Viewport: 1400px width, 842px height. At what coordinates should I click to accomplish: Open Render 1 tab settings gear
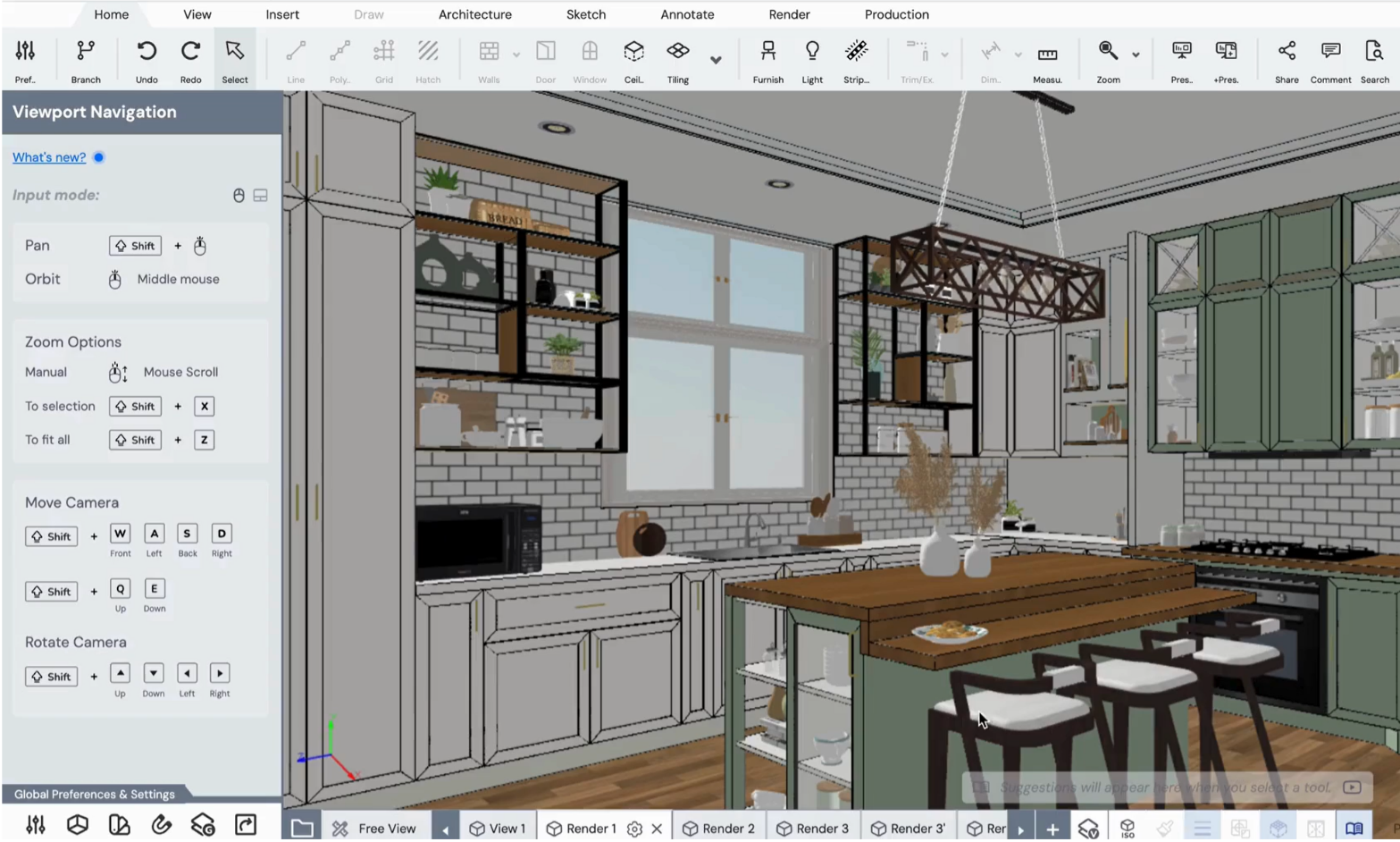(634, 829)
